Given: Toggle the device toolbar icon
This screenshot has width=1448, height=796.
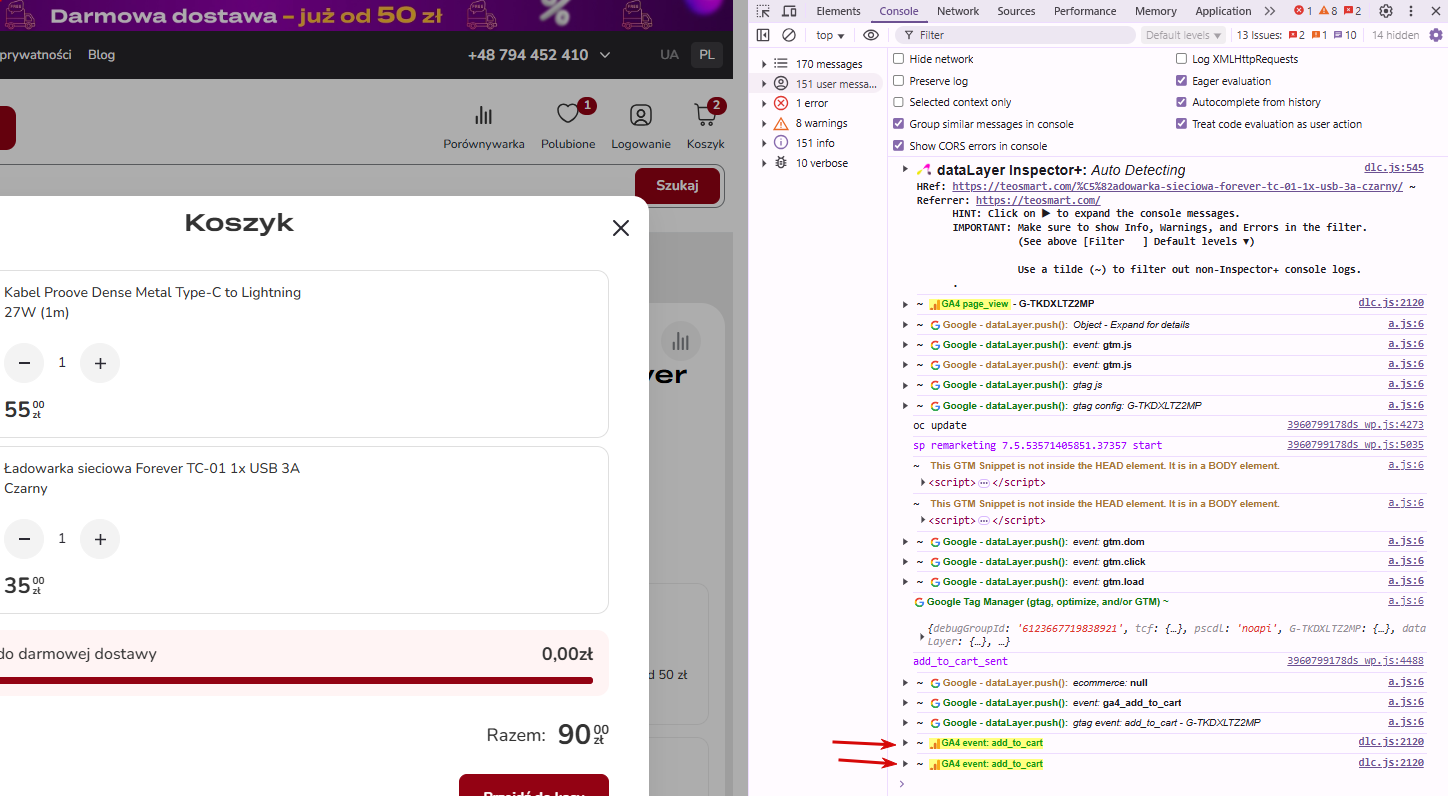Looking at the screenshot, I should (x=789, y=11).
